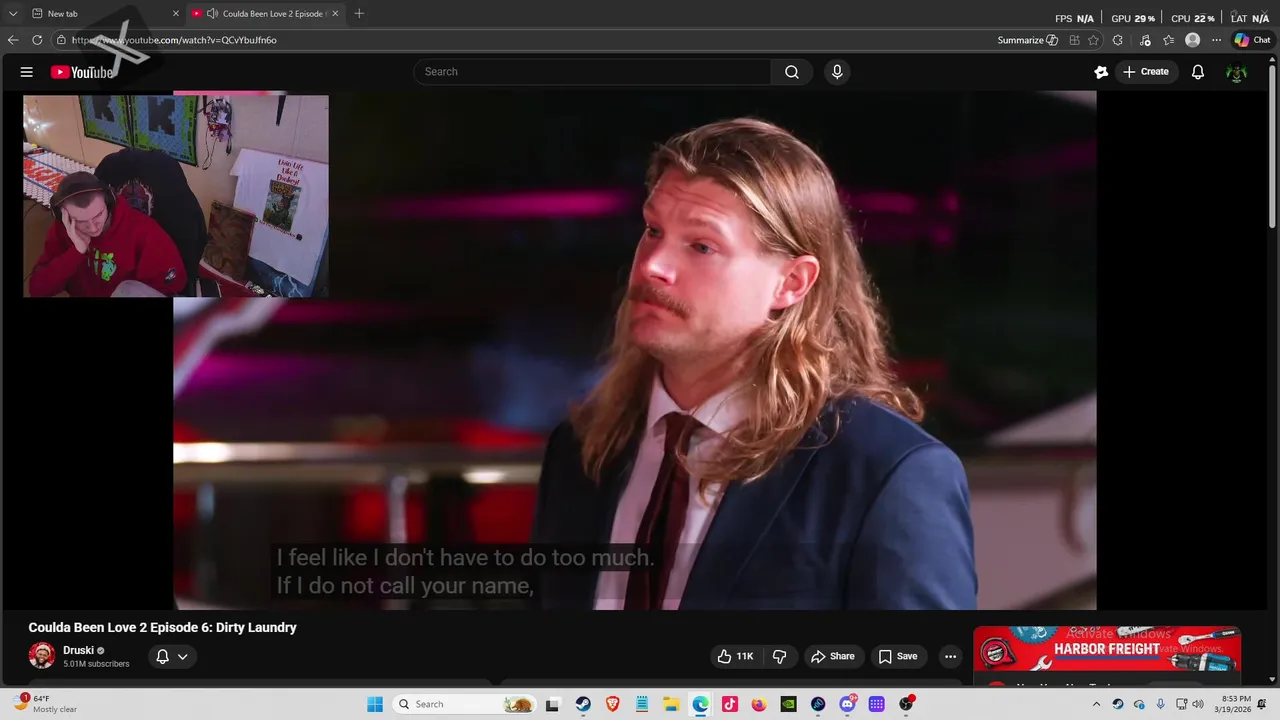Open the Windows Start menu
Screen dimensions: 1280x720
coord(375,704)
